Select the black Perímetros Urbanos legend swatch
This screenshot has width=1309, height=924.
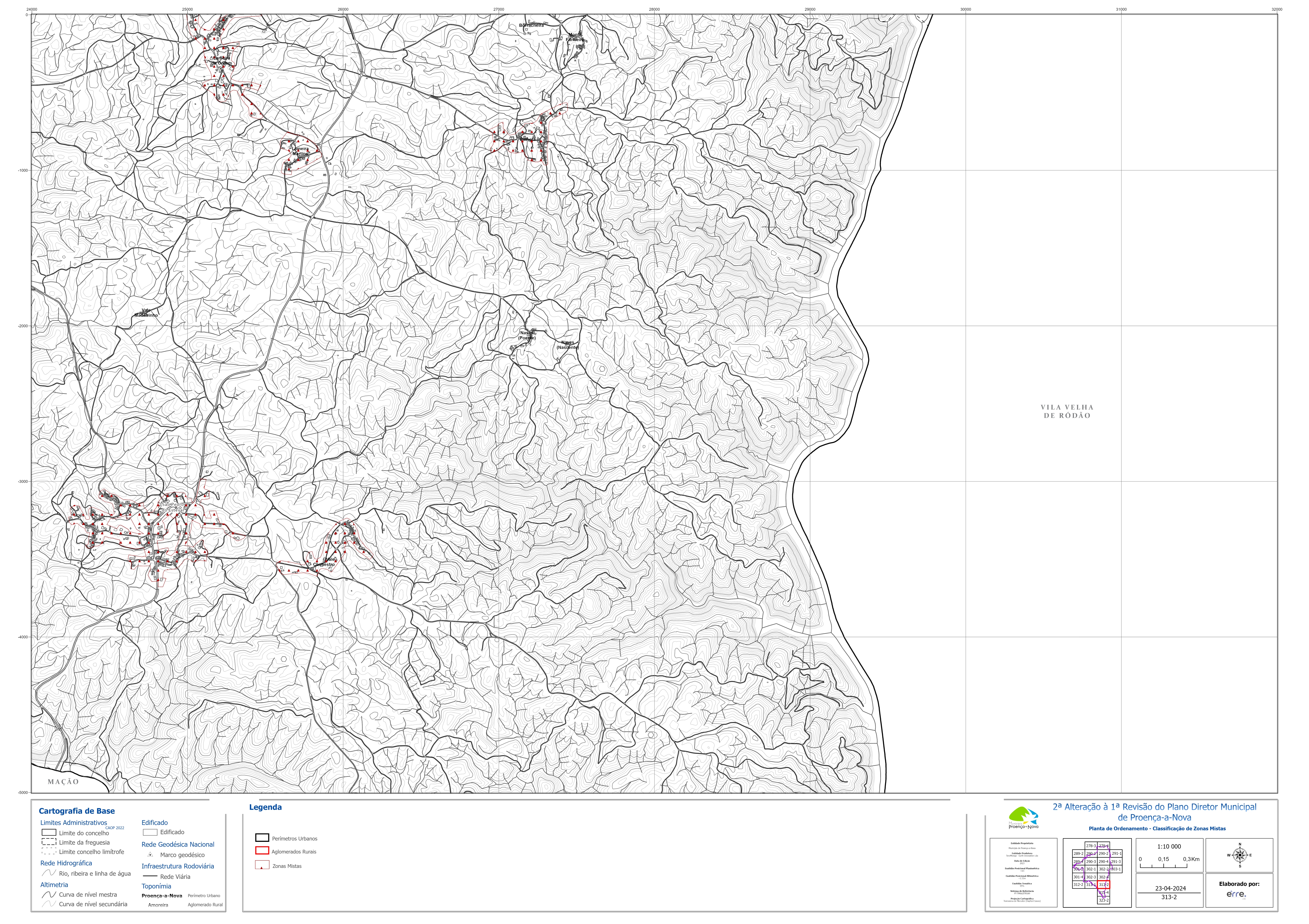[x=262, y=838]
